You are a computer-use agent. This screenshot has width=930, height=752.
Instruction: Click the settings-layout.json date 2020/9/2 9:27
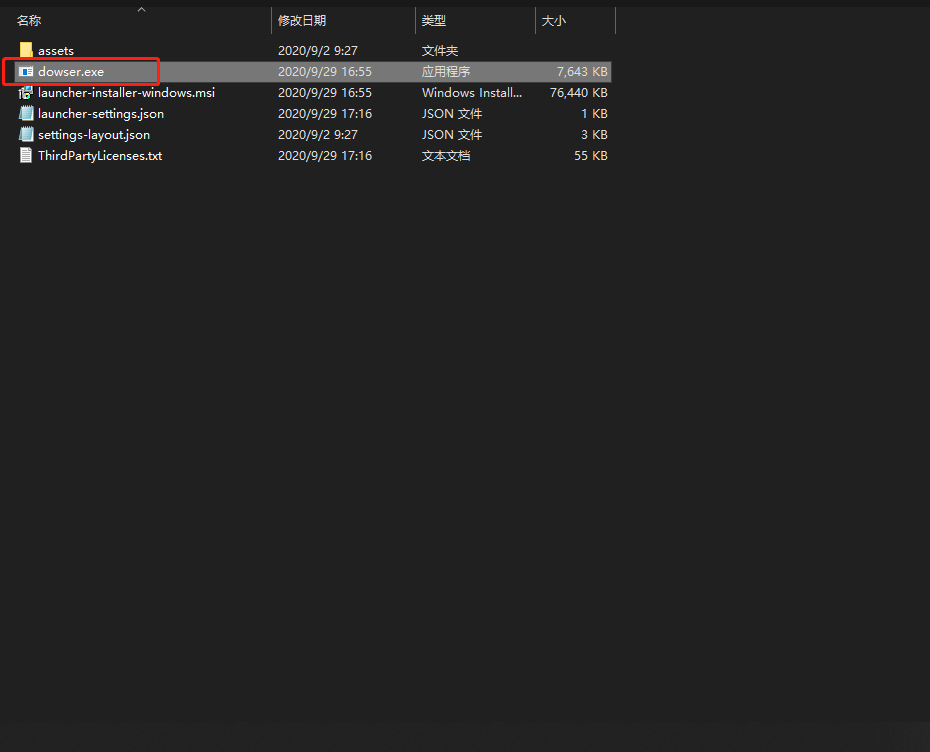318,135
